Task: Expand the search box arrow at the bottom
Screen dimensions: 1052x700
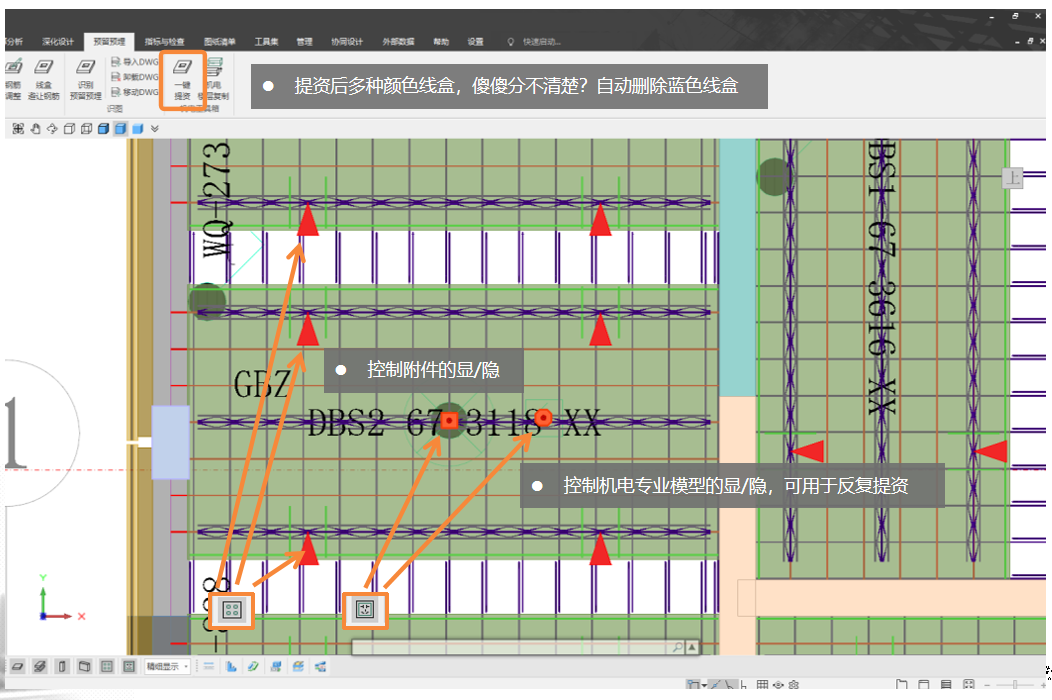Action: (x=691, y=648)
